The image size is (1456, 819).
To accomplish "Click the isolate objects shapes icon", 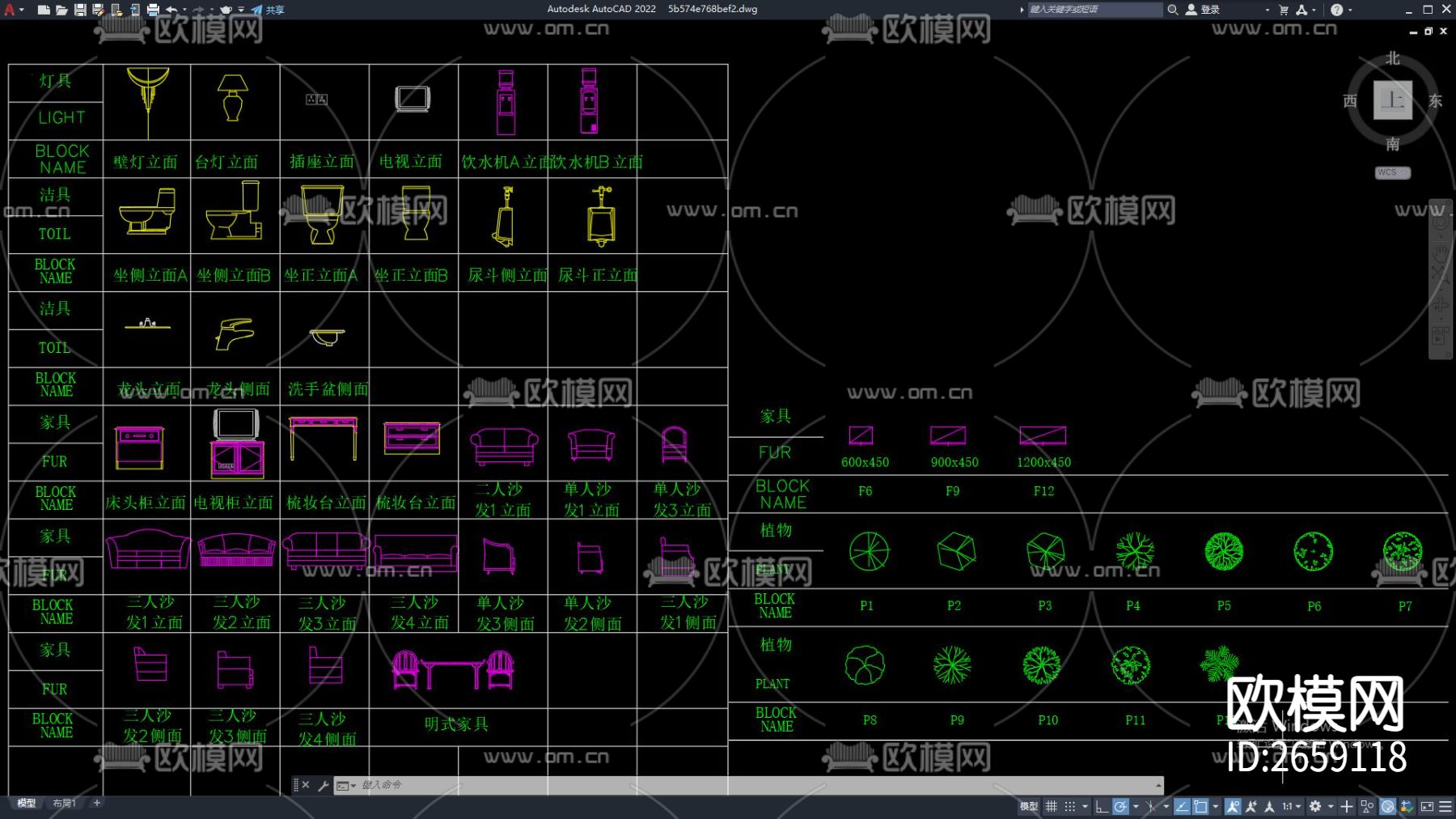I will click(1368, 806).
